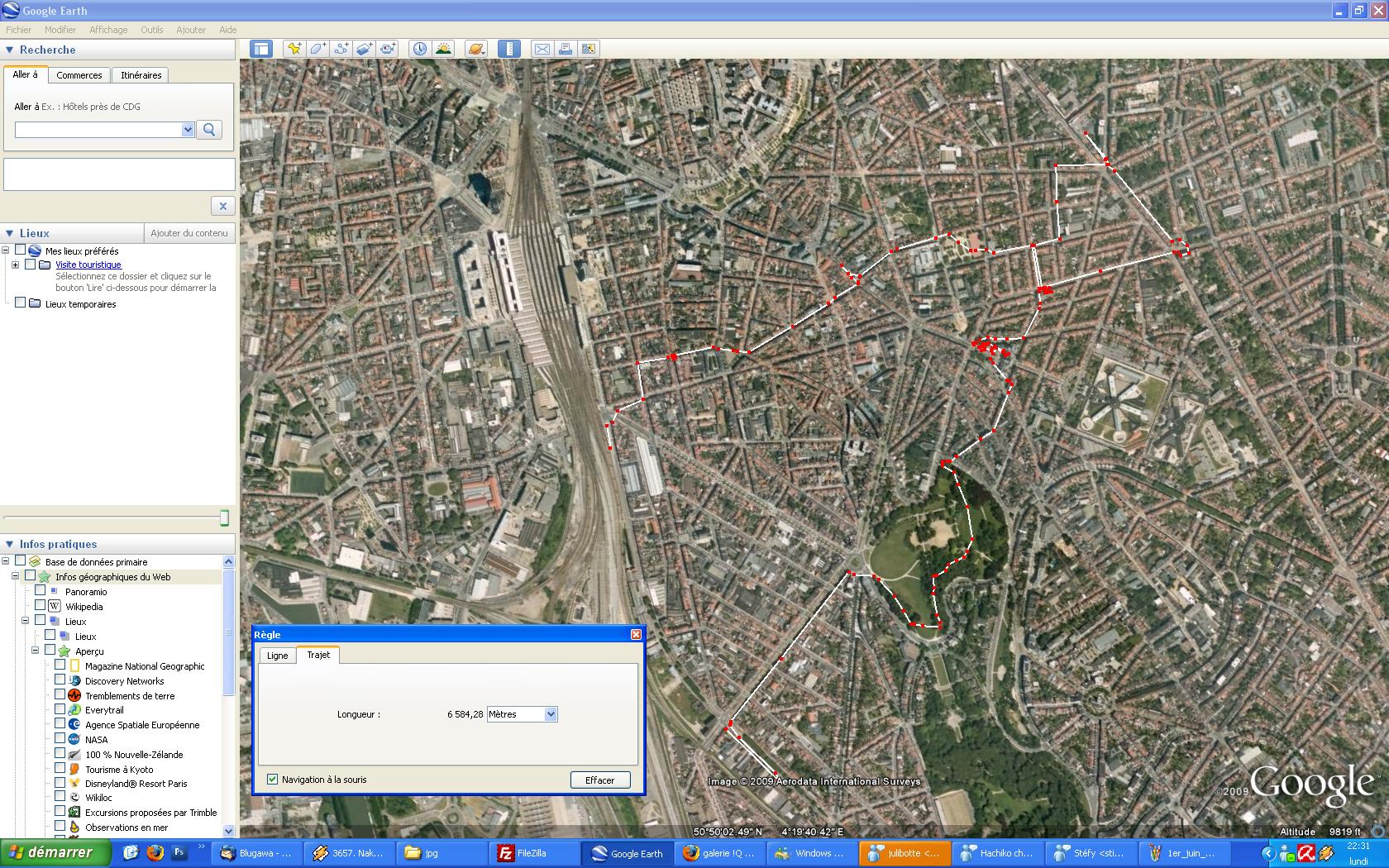View in Google Maps icon

point(589,49)
